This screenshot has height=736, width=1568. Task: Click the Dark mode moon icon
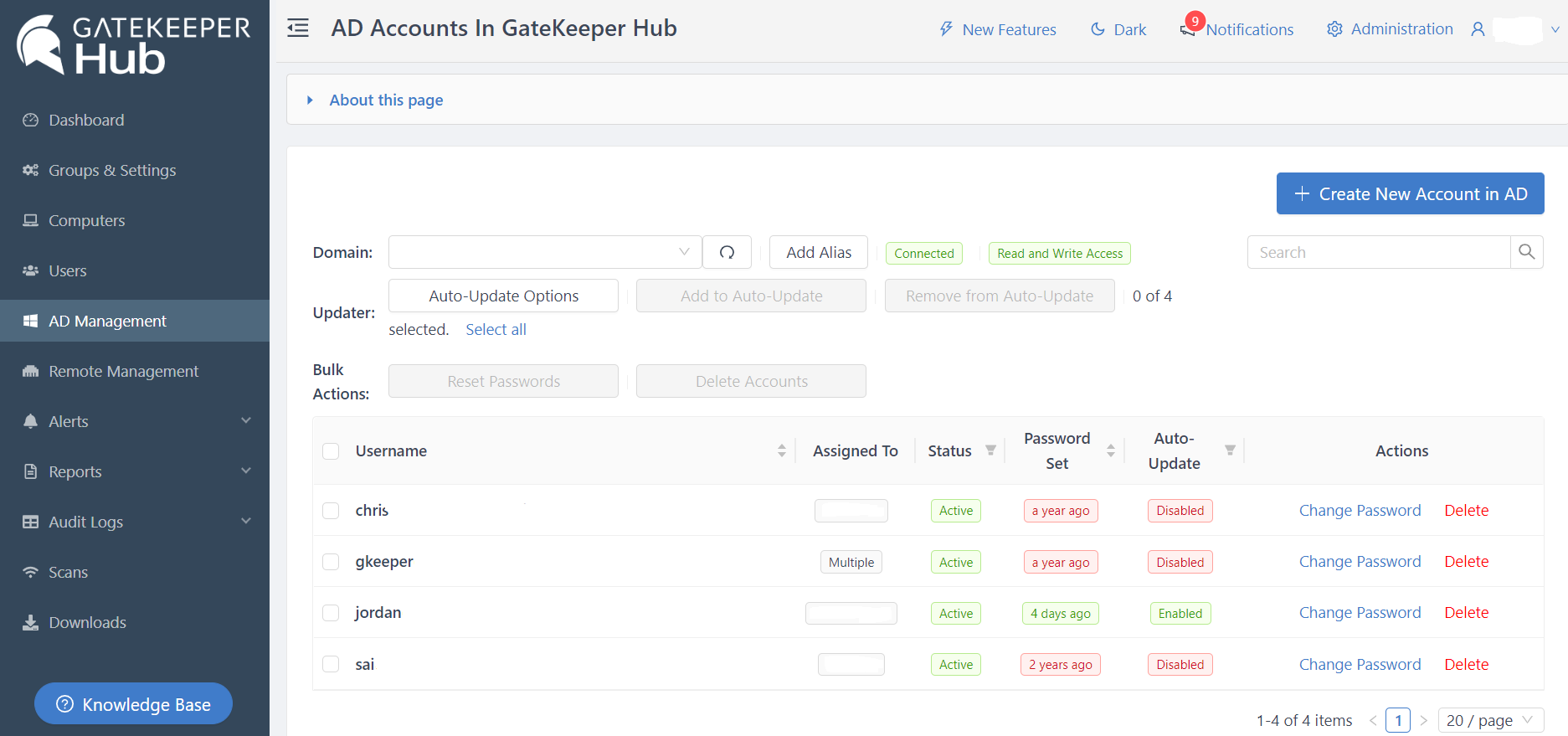coord(1098,29)
